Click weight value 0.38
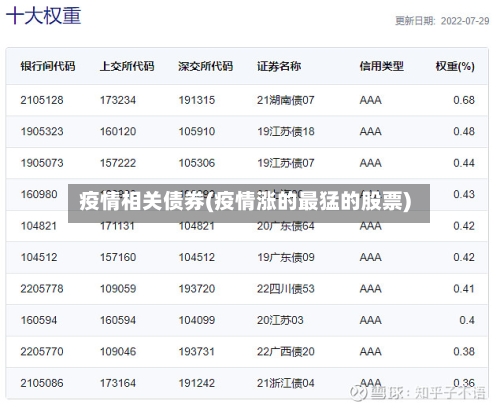This screenshot has width=500, height=408. coord(464,352)
